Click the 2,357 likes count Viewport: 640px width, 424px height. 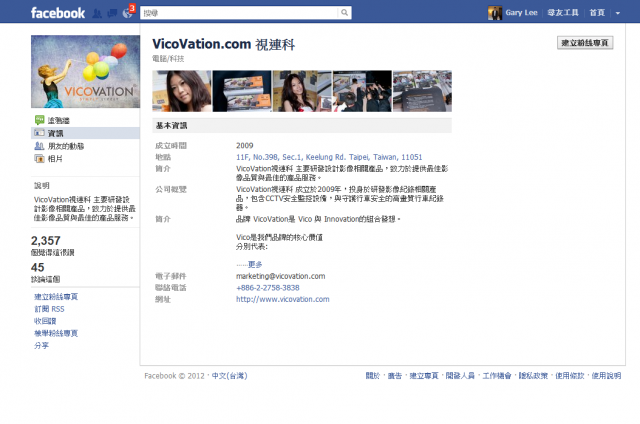(x=46, y=241)
